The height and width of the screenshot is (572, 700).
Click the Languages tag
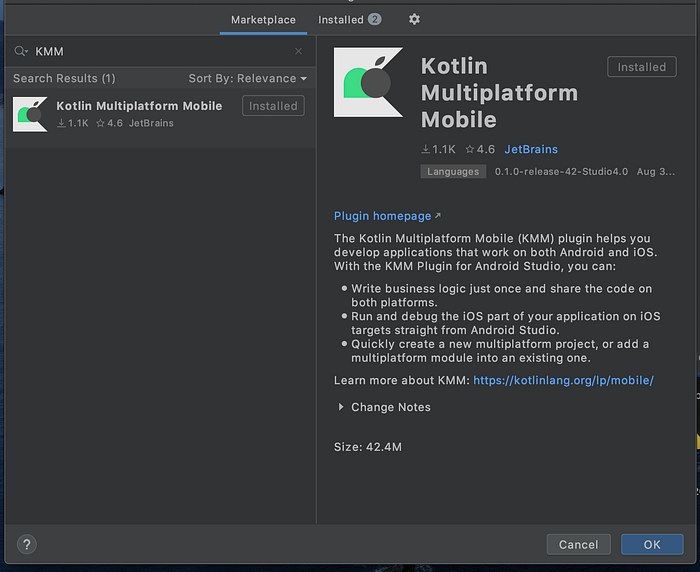(453, 171)
